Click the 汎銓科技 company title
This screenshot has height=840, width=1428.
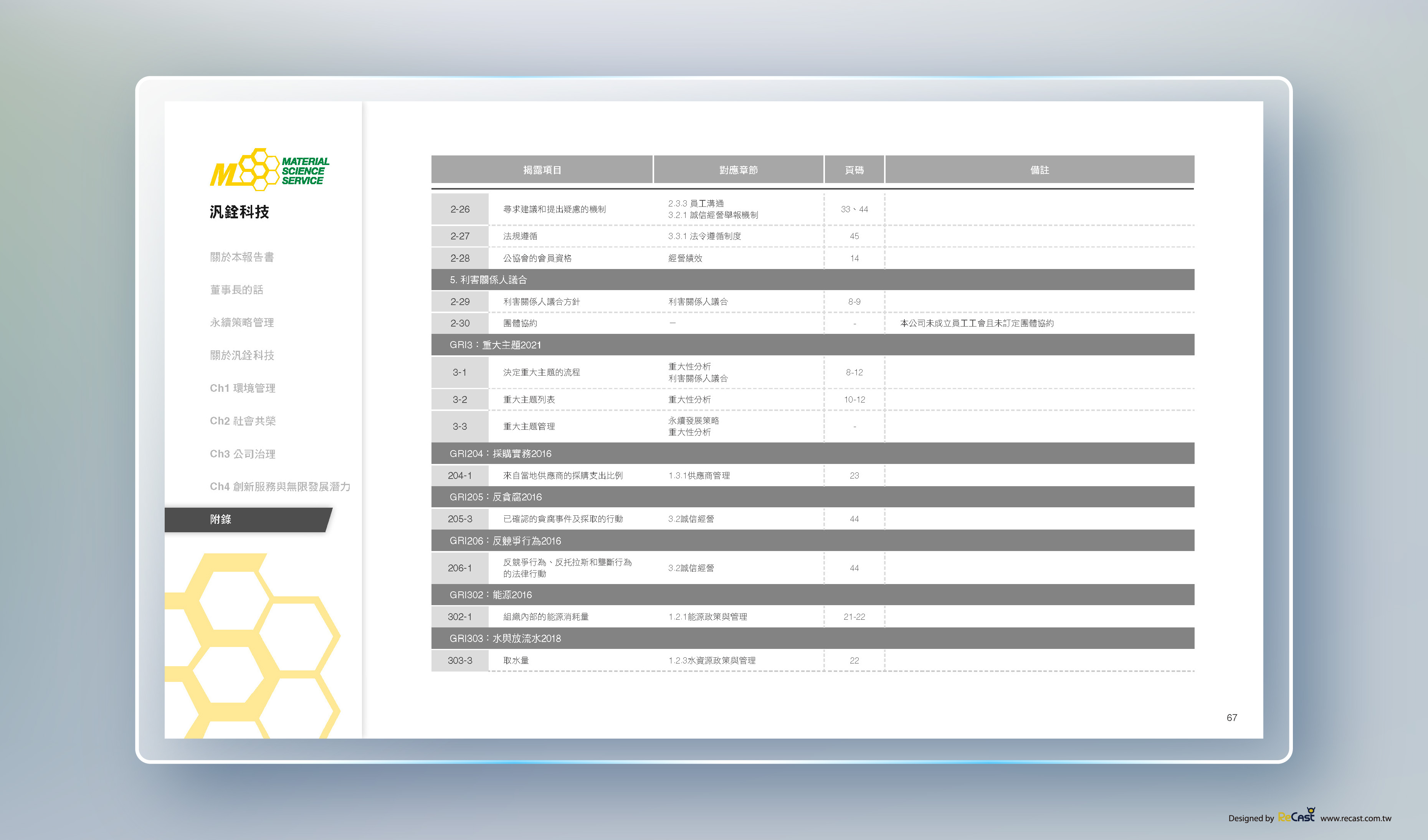pyautogui.click(x=239, y=212)
